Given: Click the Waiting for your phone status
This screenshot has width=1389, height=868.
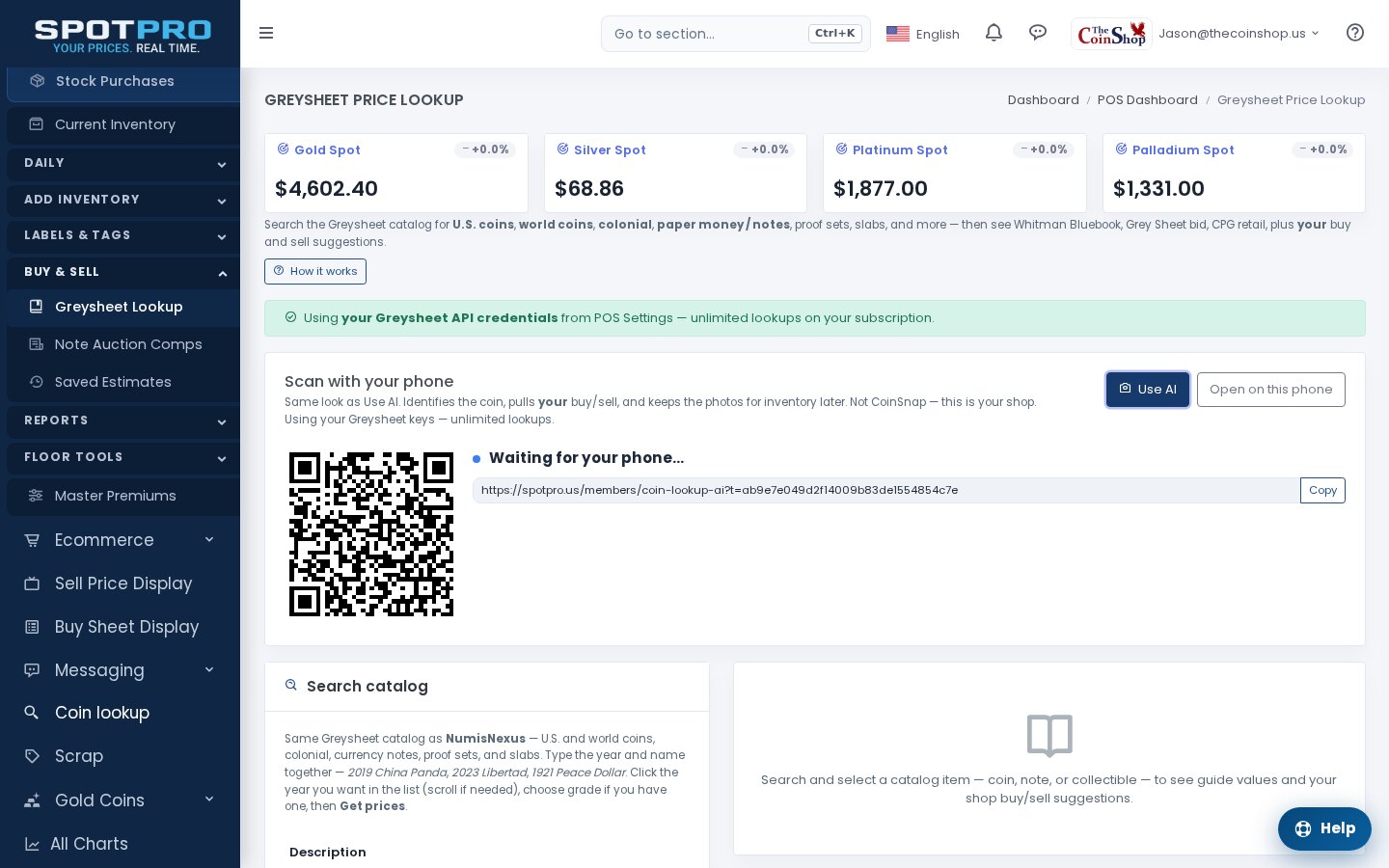Looking at the screenshot, I should [x=586, y=458].
